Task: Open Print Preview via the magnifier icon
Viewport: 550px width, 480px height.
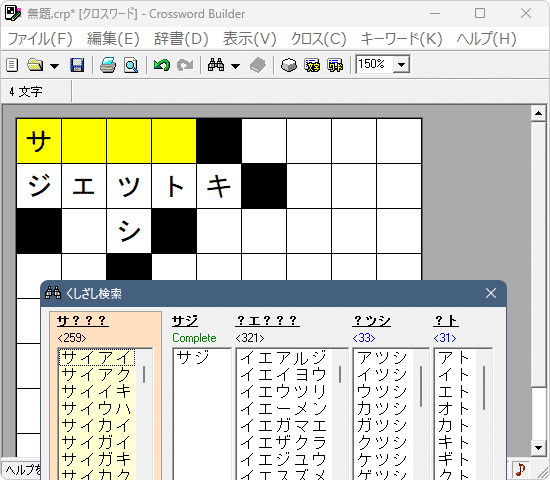Action: pos(131,65)
